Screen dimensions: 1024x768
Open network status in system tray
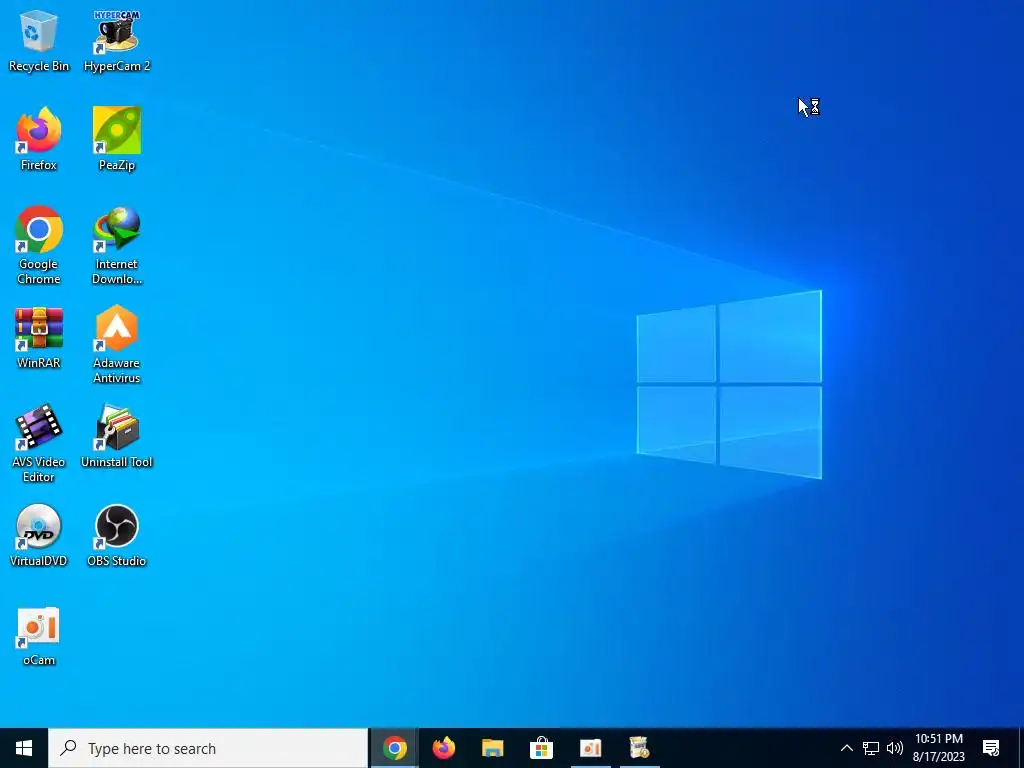[871, 748]
